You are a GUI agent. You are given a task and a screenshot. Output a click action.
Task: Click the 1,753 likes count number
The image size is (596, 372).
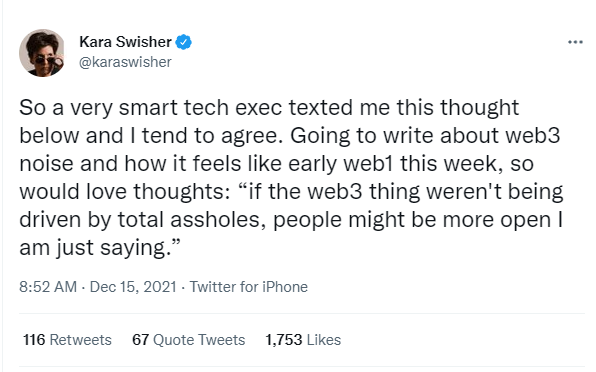(284, 340)
